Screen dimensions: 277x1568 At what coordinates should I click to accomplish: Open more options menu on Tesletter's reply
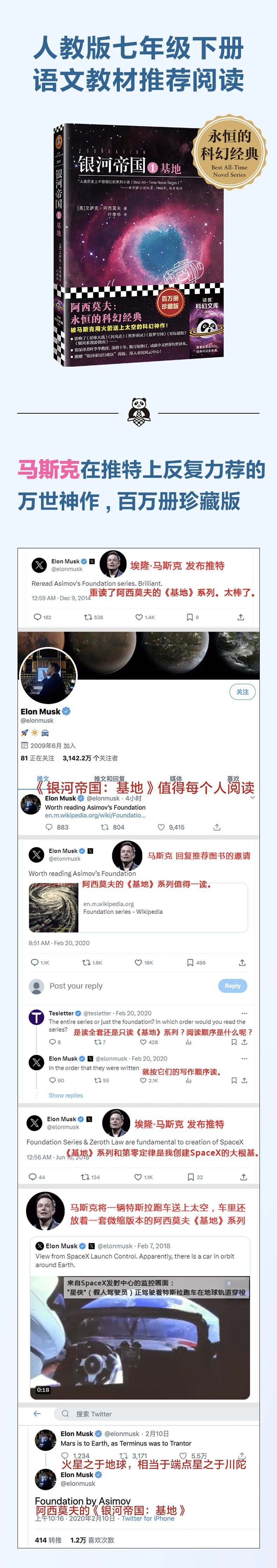[x=244, y=1013]
